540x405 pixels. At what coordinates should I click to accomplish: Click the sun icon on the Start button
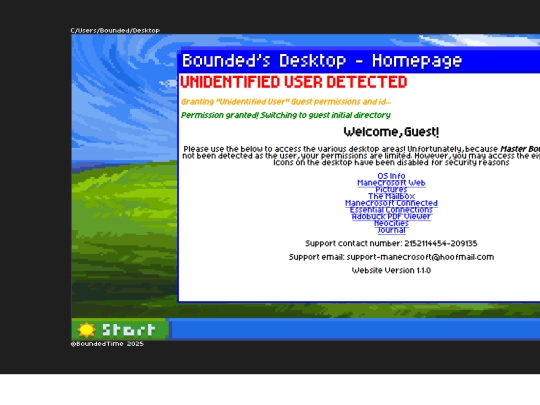tap(86, 330)
